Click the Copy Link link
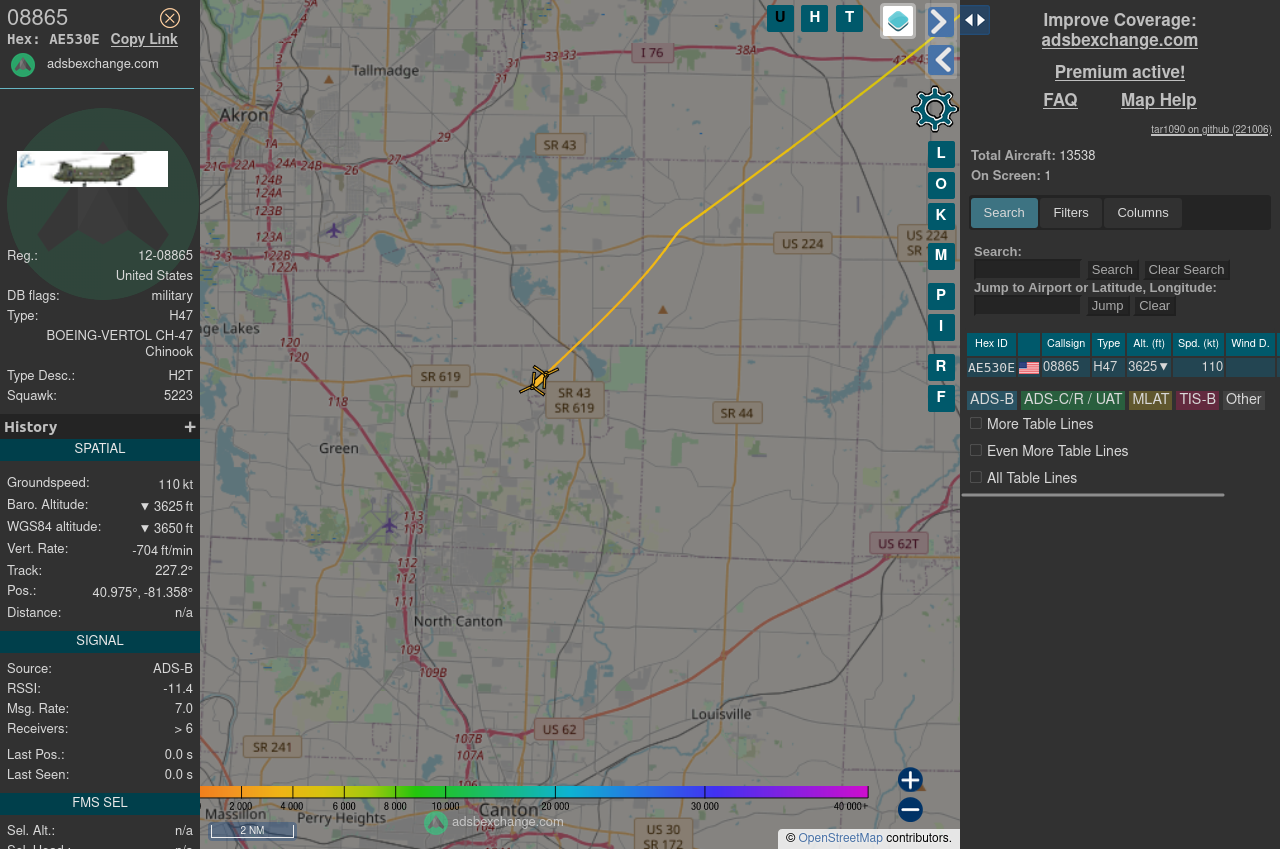1280x849 pixels. (x=144, y=39)
